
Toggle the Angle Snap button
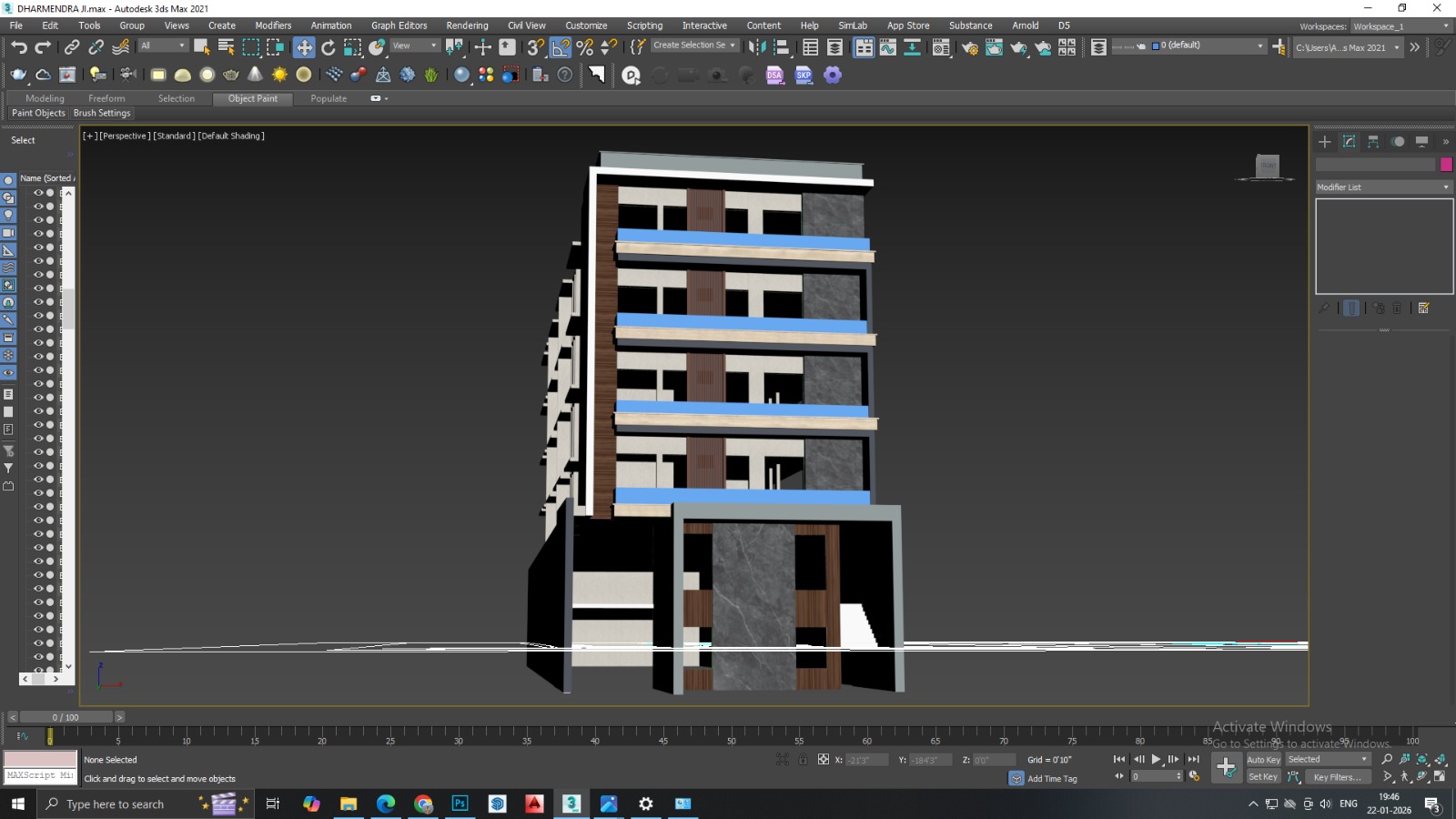(x=561, y=47)
